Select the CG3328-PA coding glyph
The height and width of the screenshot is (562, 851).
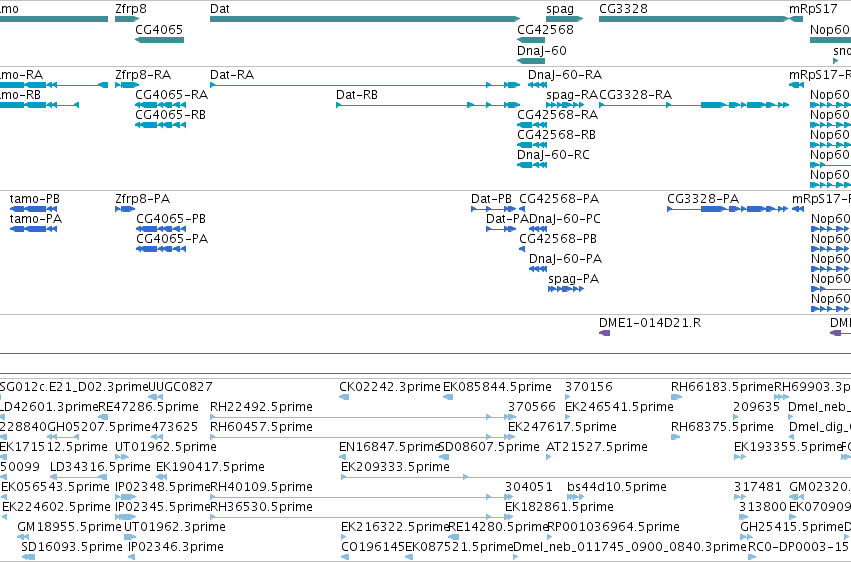727,209
